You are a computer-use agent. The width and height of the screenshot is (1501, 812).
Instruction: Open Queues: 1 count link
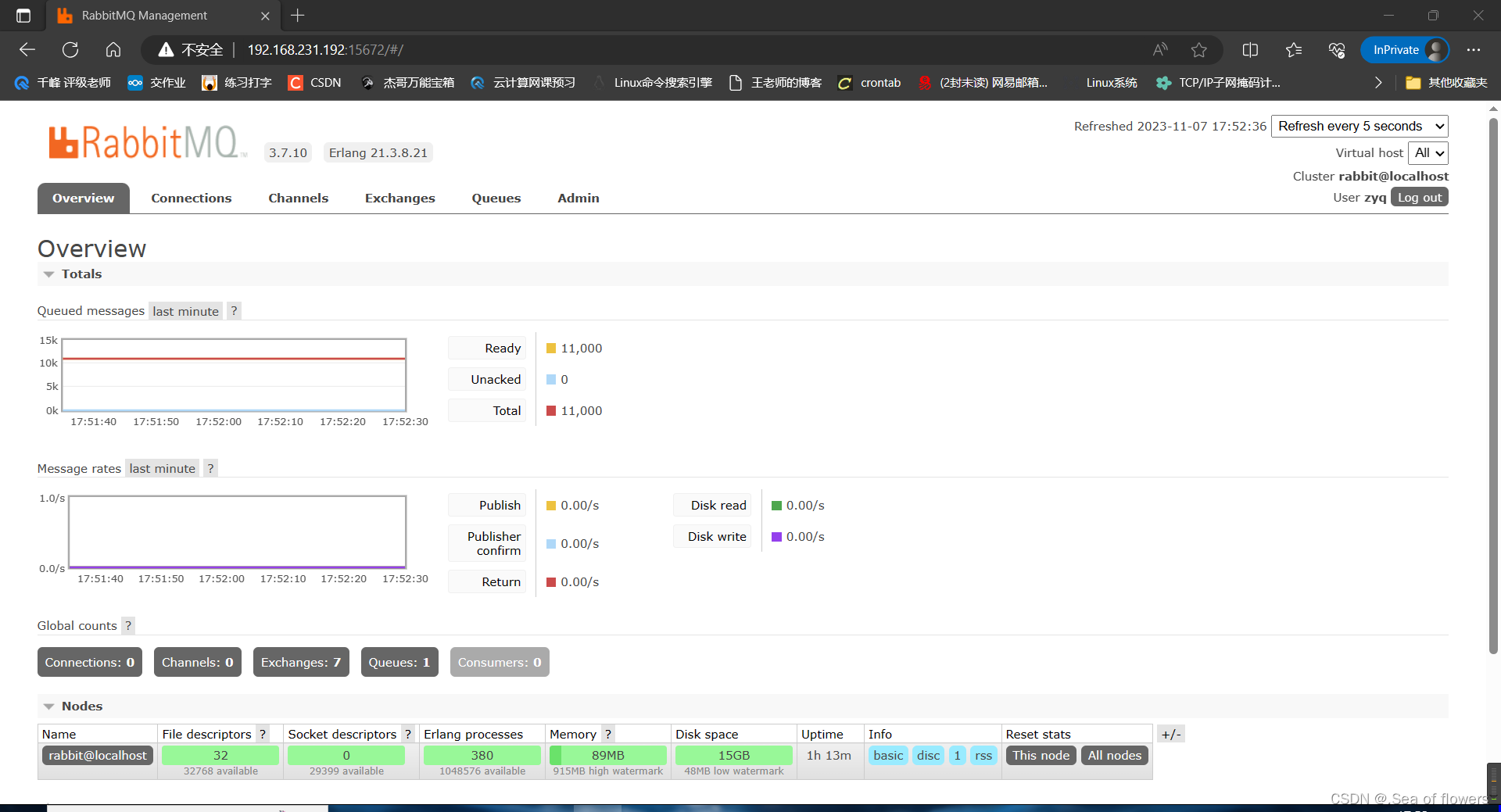pyautogui.click(x=399, y=663)
